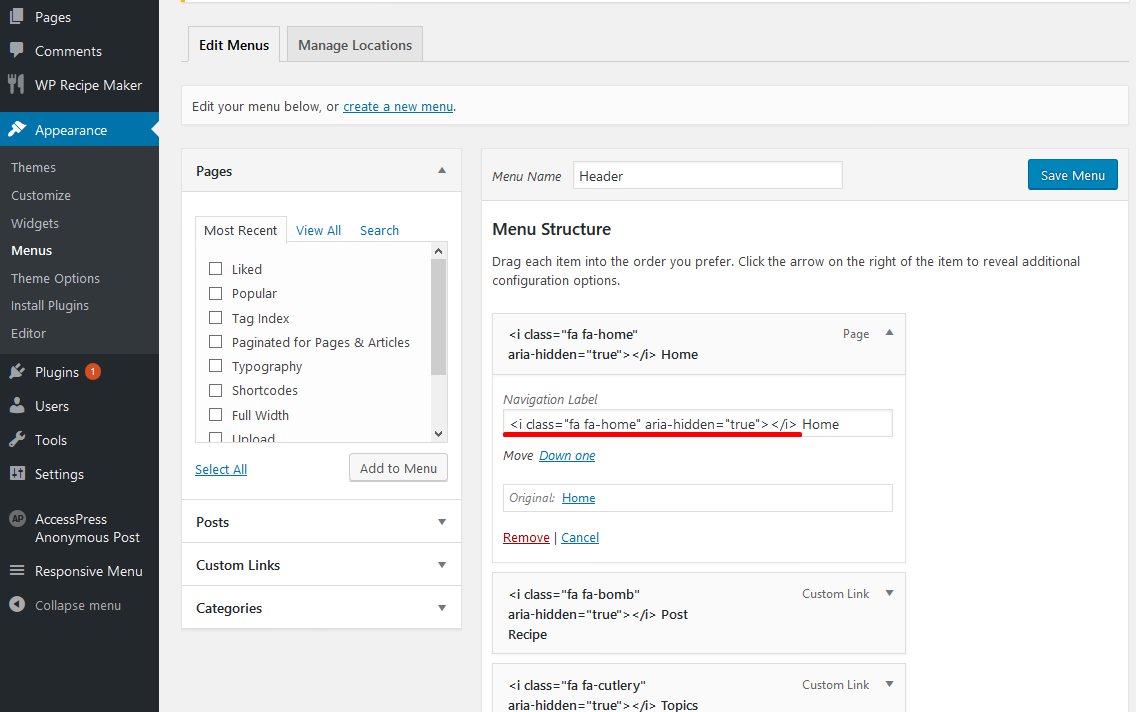
Task: Click the Plugins plug icon
Action: (17, 372)
